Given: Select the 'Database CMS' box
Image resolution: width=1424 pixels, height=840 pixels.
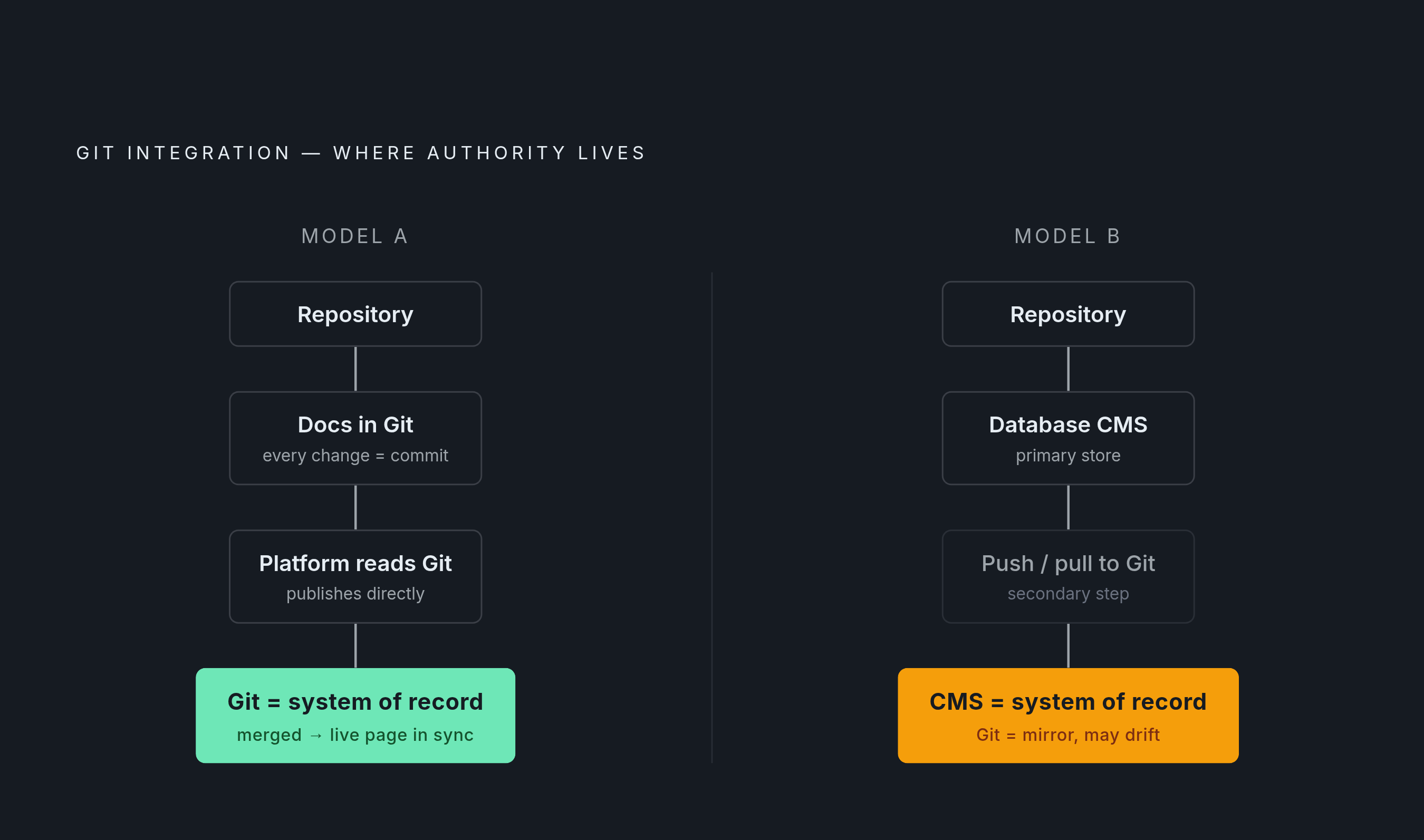Looking at the screenshot, I should [1068, 438].
